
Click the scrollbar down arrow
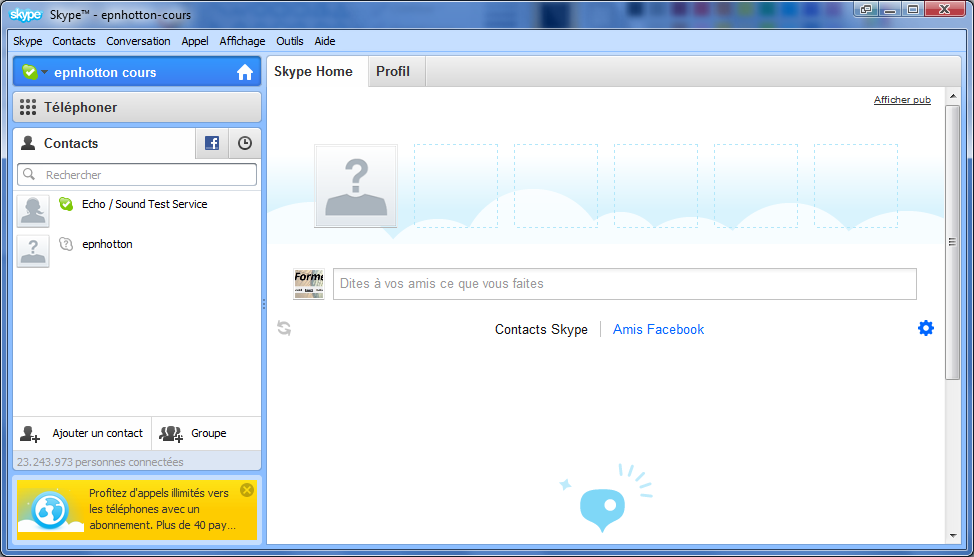[x=953, y=537]
